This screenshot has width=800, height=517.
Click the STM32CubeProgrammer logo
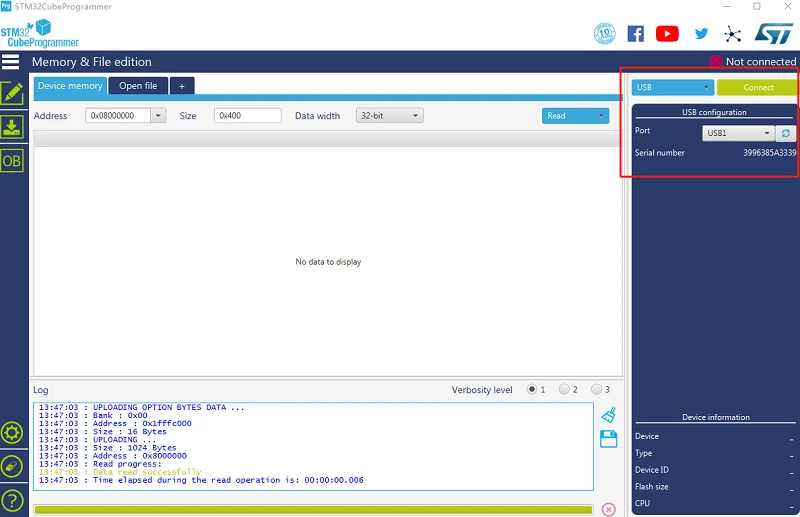(40, 34)
